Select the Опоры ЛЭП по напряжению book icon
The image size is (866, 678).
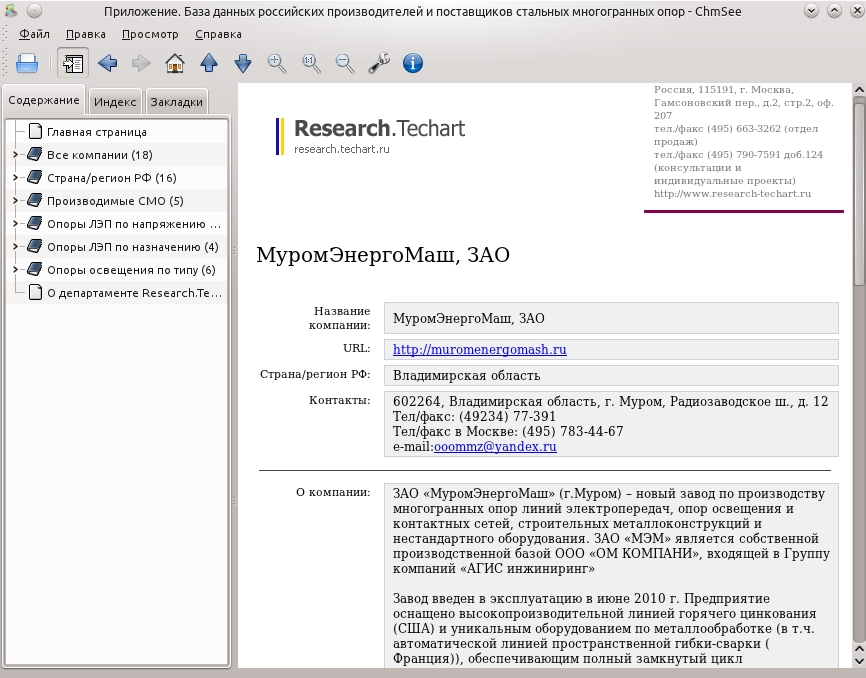pyautogui.click(x=34, y=223)
